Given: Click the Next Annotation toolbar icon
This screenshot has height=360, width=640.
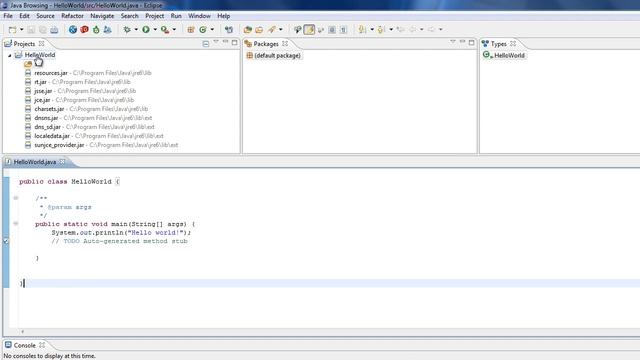Looking at the screenshot, I should pyautogui.click(x=362, y=29).
